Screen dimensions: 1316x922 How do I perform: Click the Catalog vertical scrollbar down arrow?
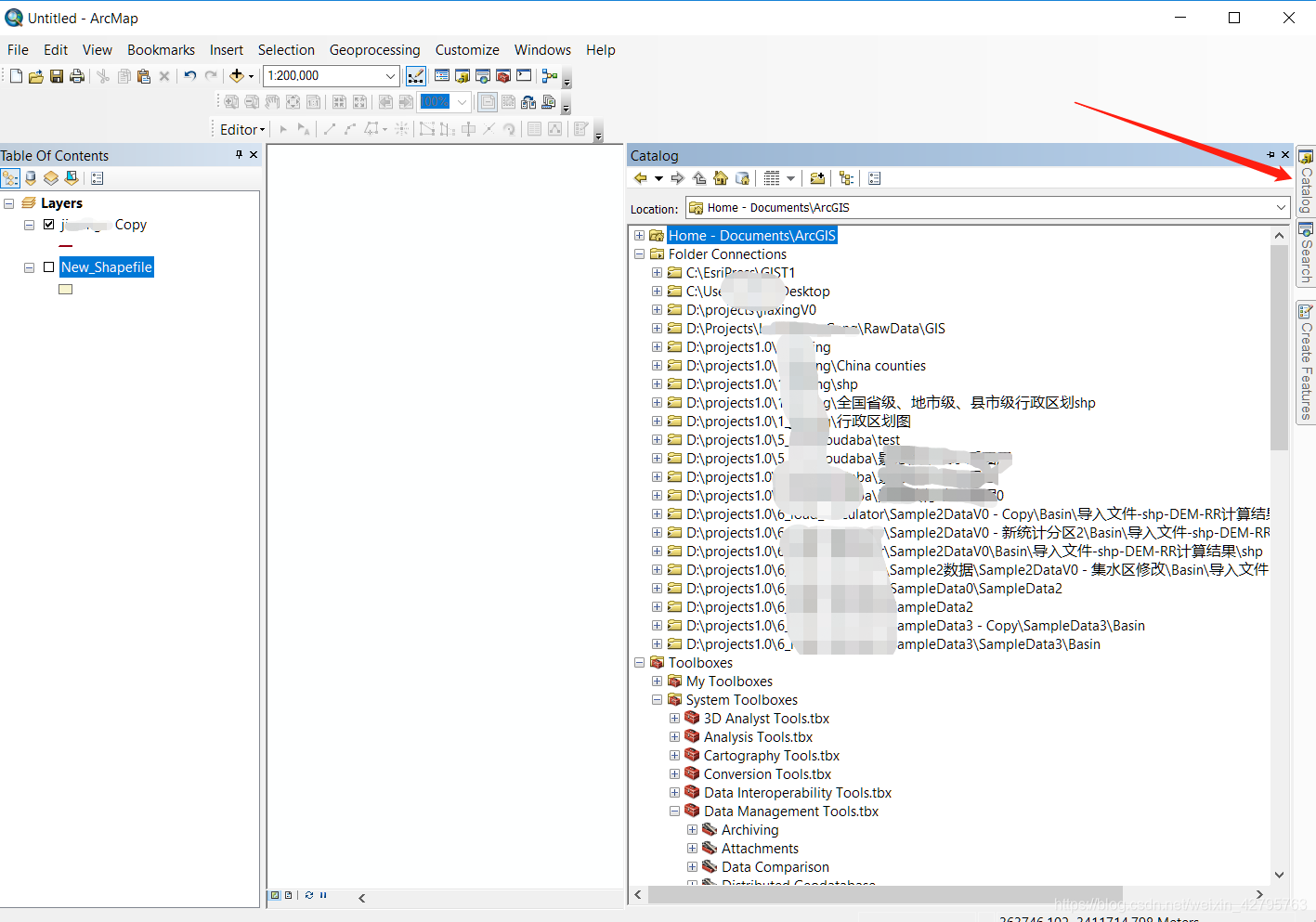[x=1279, y=875]
